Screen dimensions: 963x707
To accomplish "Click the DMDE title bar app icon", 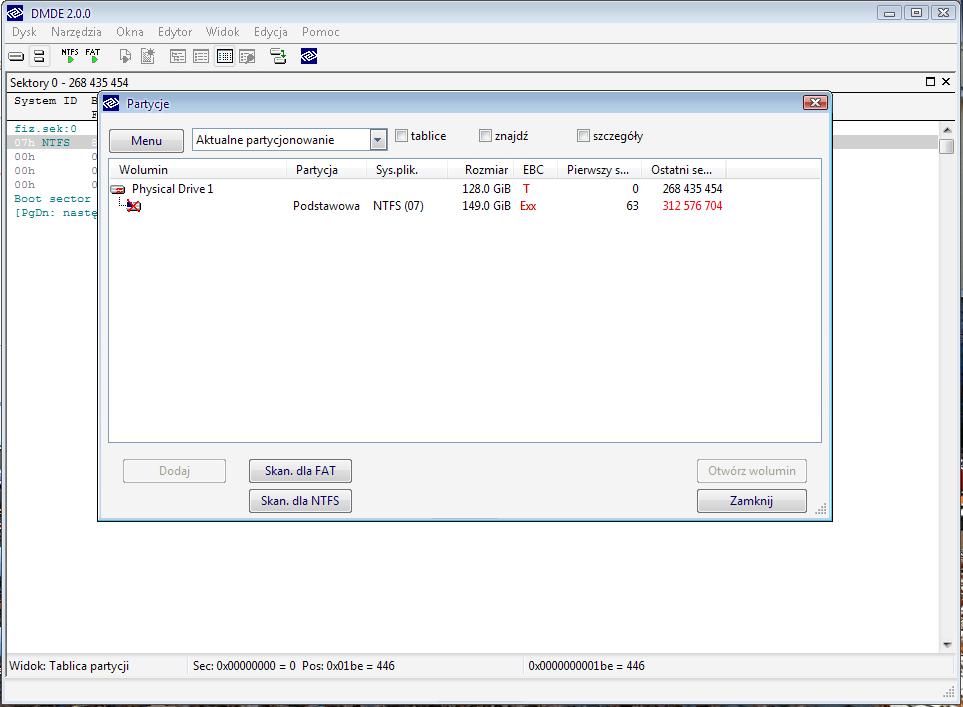I will point(15,13).
